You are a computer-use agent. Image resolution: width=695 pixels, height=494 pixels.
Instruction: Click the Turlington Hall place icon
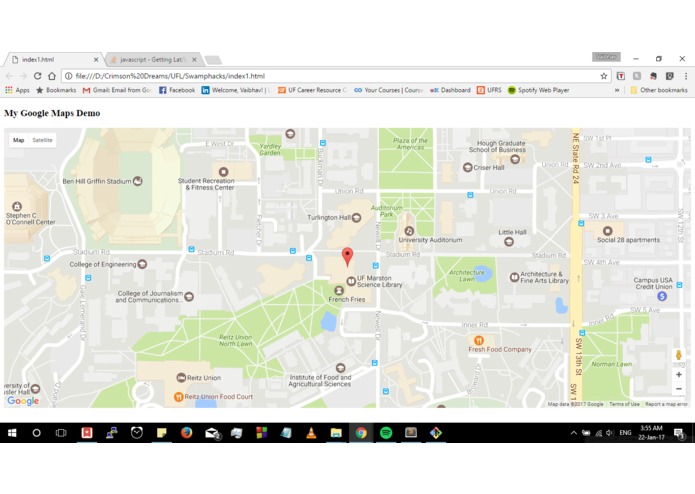(x=356, y=218)
